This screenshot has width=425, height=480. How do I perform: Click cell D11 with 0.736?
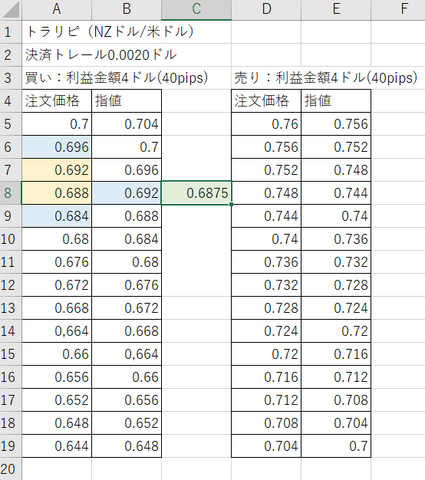pyautogui.click(x=266, y=262)
